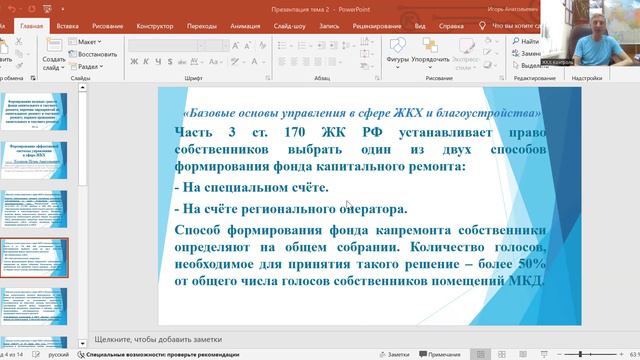Toggle strikethrough abc button

click(x=182, y=62)
